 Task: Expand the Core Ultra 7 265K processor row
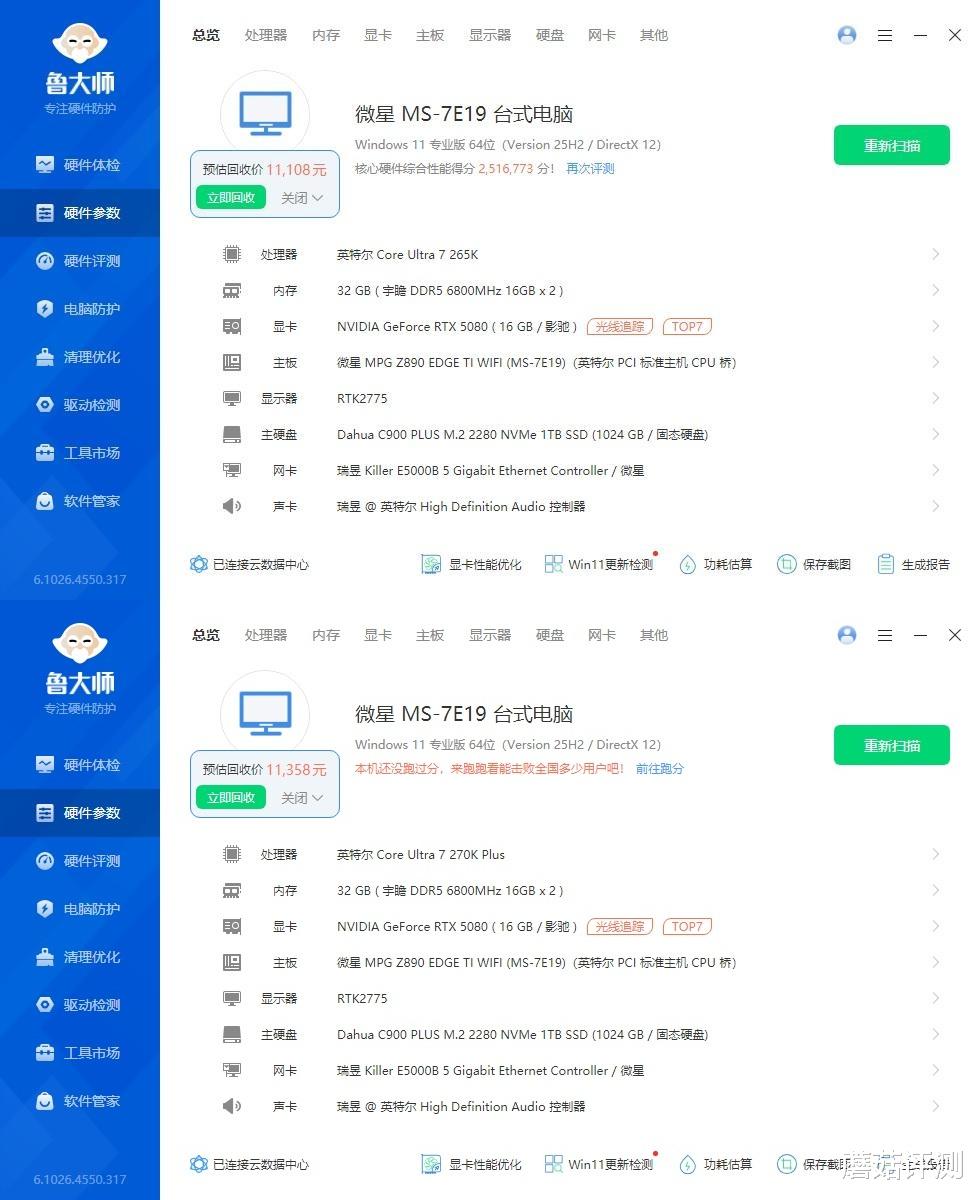coord(580,254)
